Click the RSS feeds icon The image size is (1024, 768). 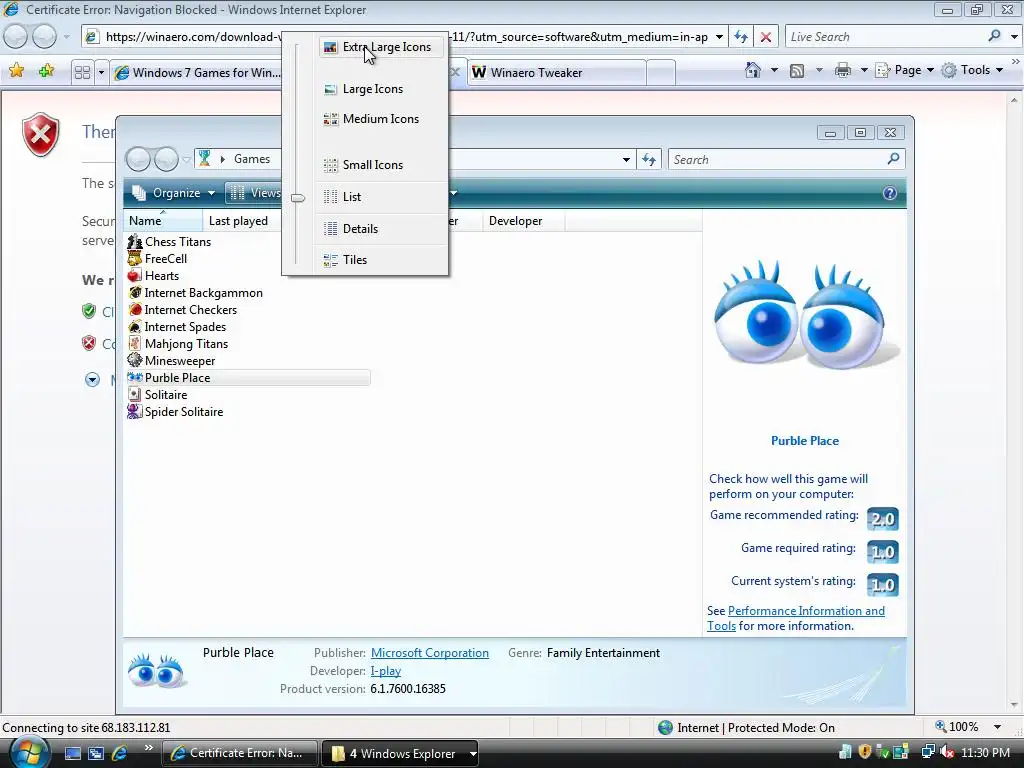pos(797,71)
